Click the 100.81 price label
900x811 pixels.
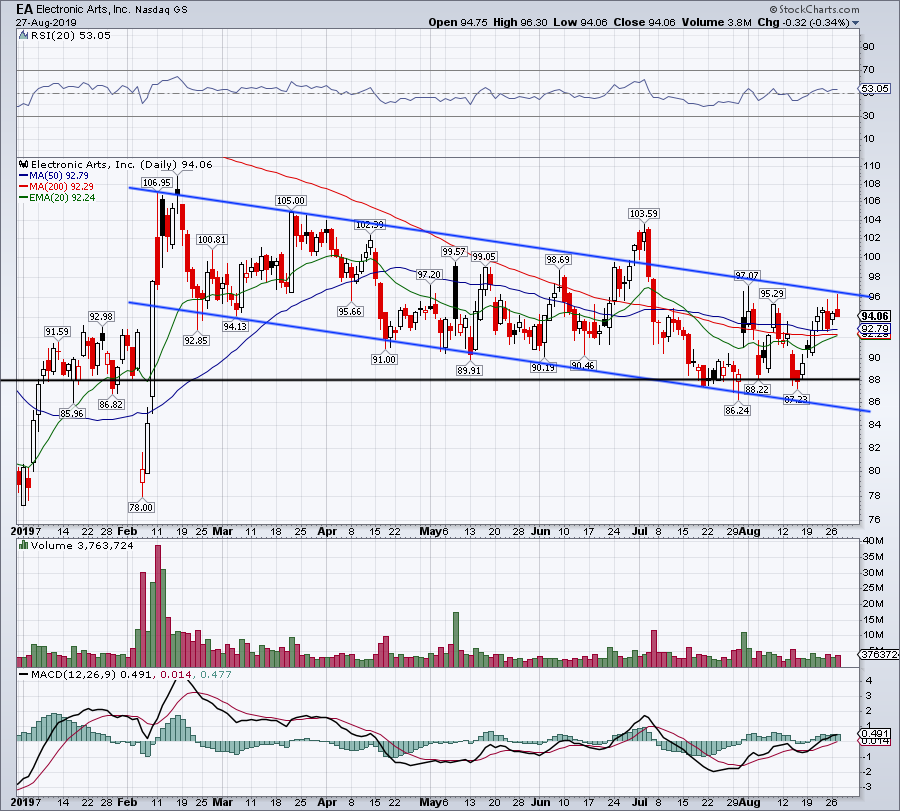click(212, 240)
